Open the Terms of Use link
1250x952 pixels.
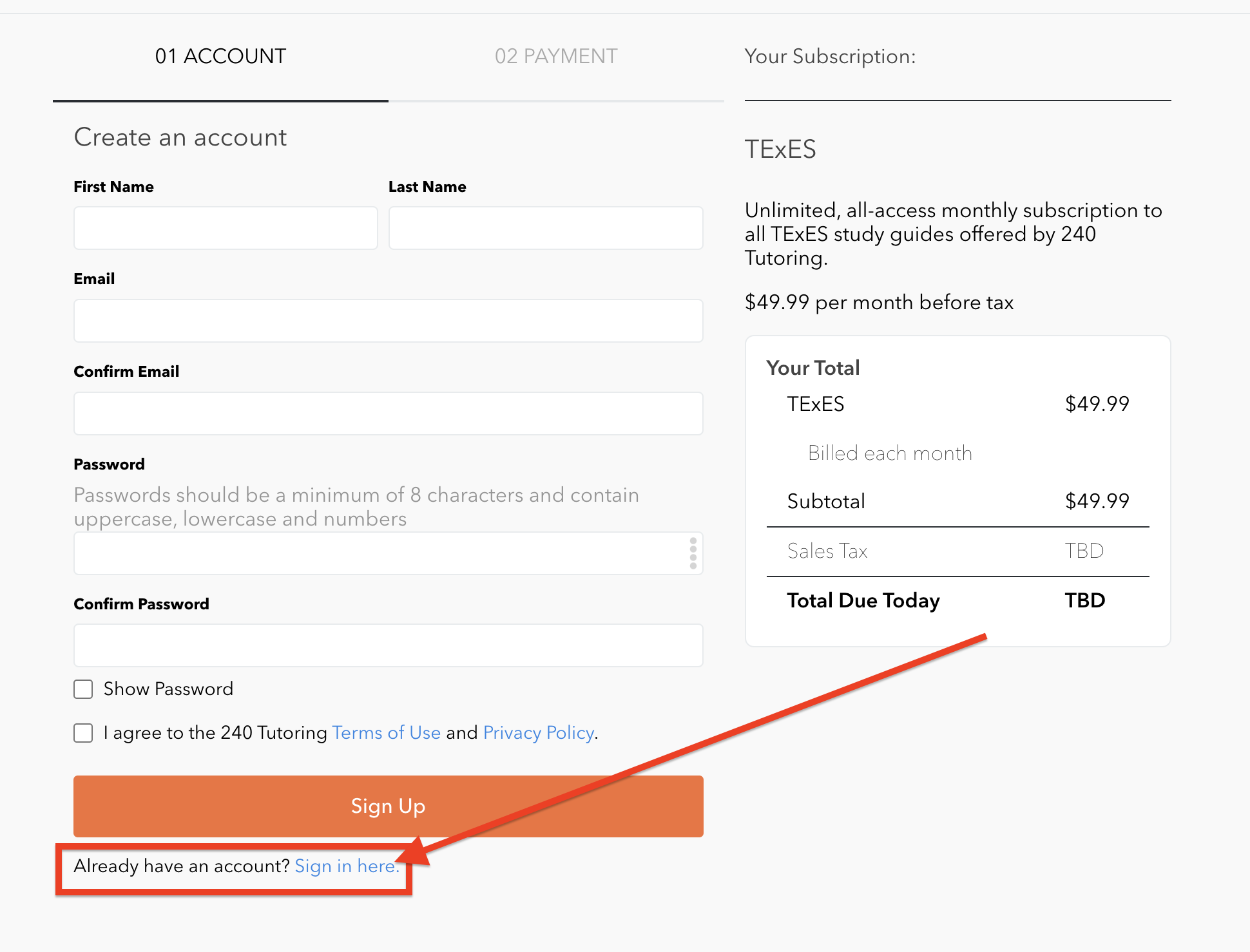tap(387, 733)
